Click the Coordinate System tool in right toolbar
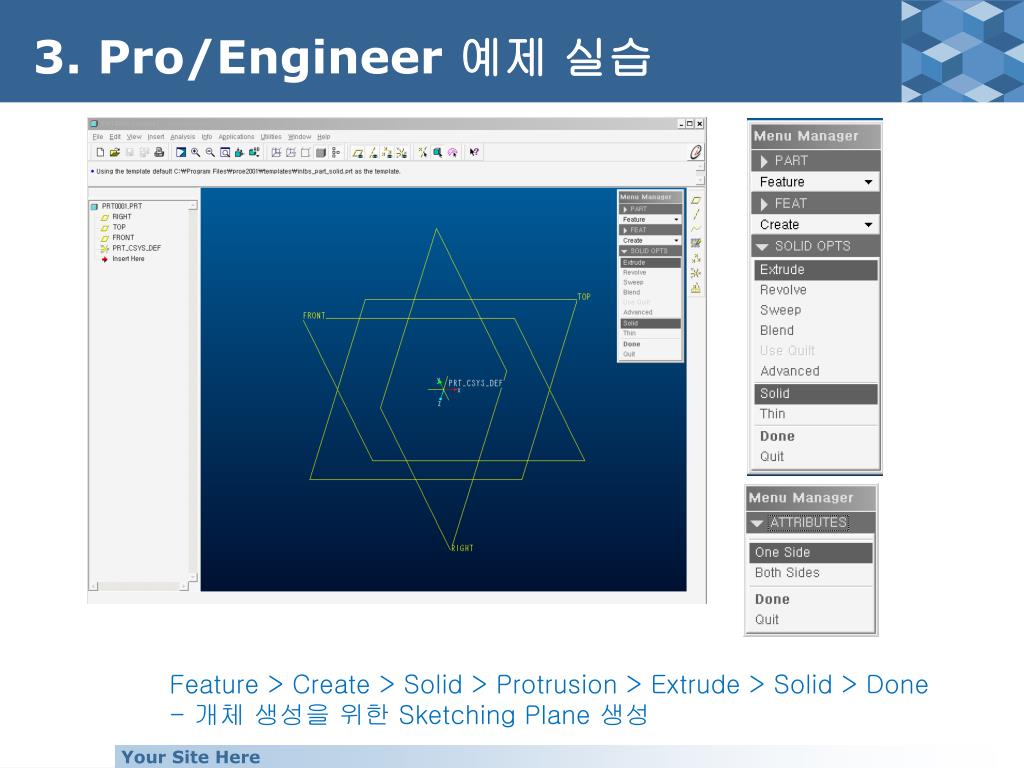The height and width of the screenshot is (768, 1024). click(696, 273)
